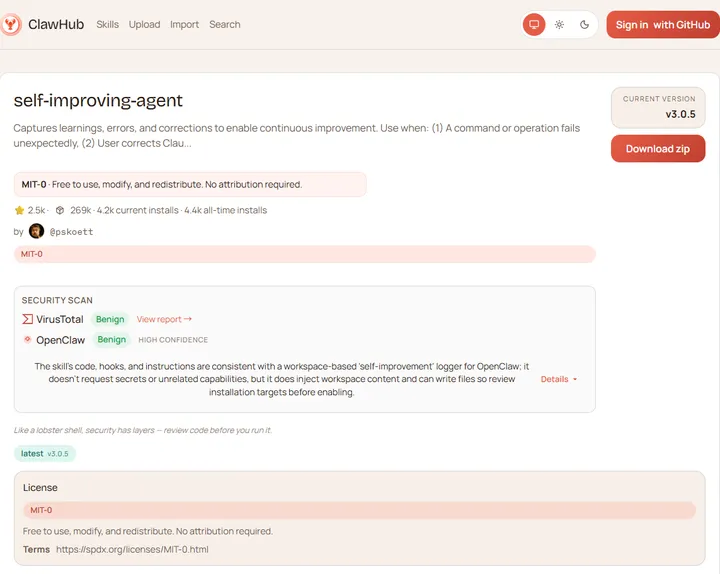
Task: Click the current version v3.0.5 box
Action: (658, 107)
